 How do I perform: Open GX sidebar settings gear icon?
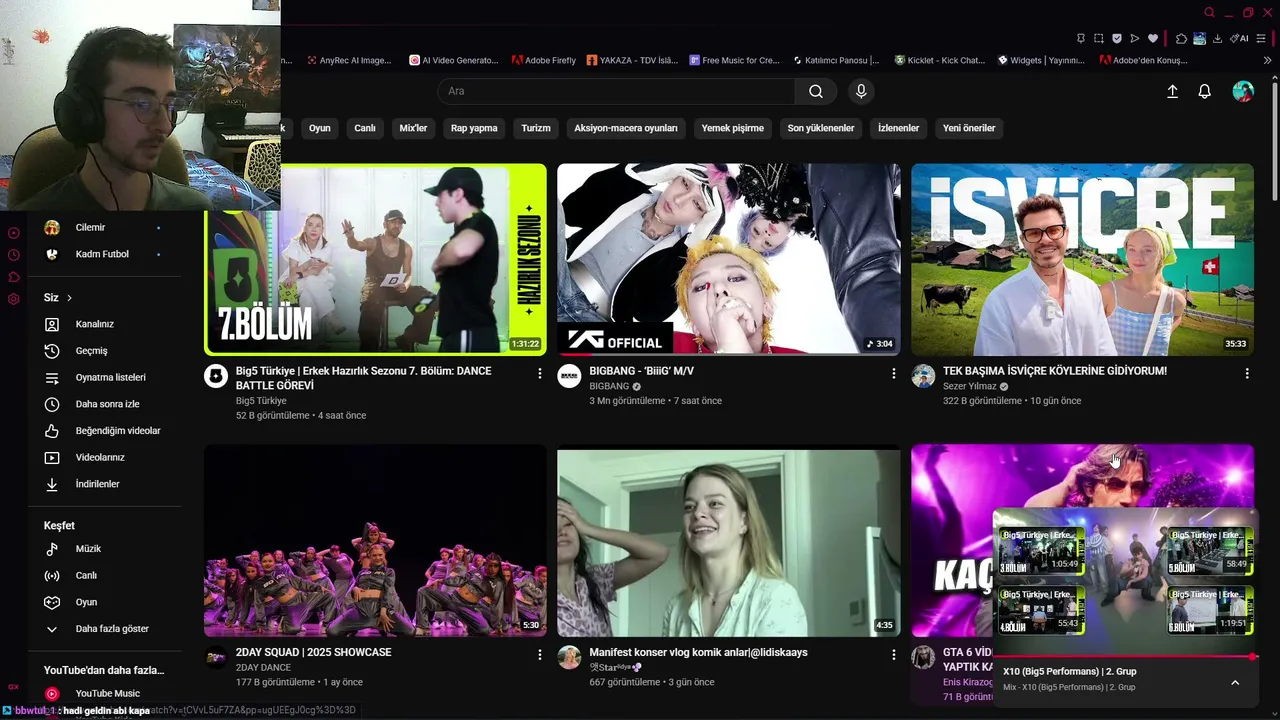pyautogui.click(x=14, y=299)
